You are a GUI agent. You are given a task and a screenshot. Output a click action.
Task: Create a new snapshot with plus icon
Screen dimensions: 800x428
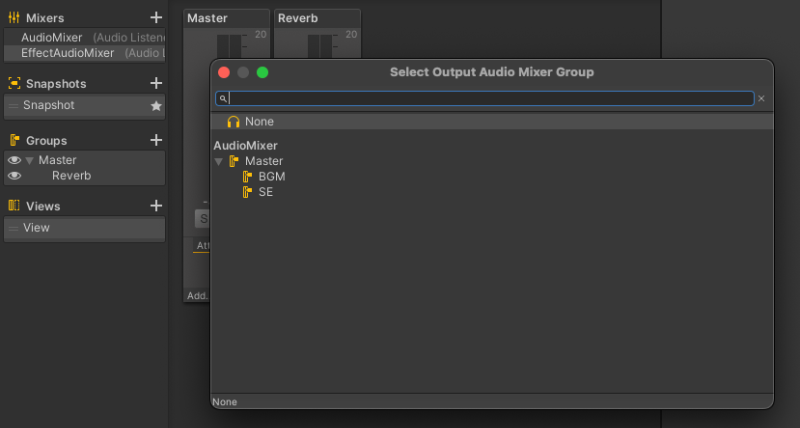(x=155, y=83)
